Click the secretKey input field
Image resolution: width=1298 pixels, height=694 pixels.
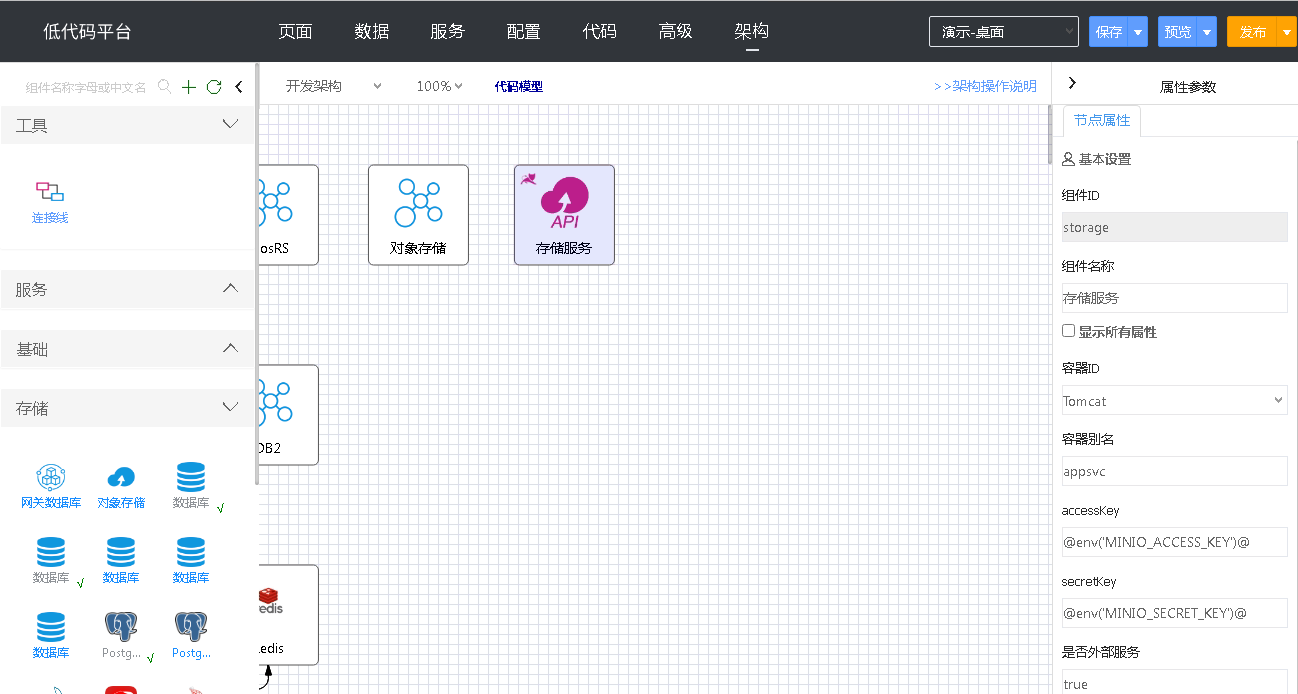coord(1174,613)
